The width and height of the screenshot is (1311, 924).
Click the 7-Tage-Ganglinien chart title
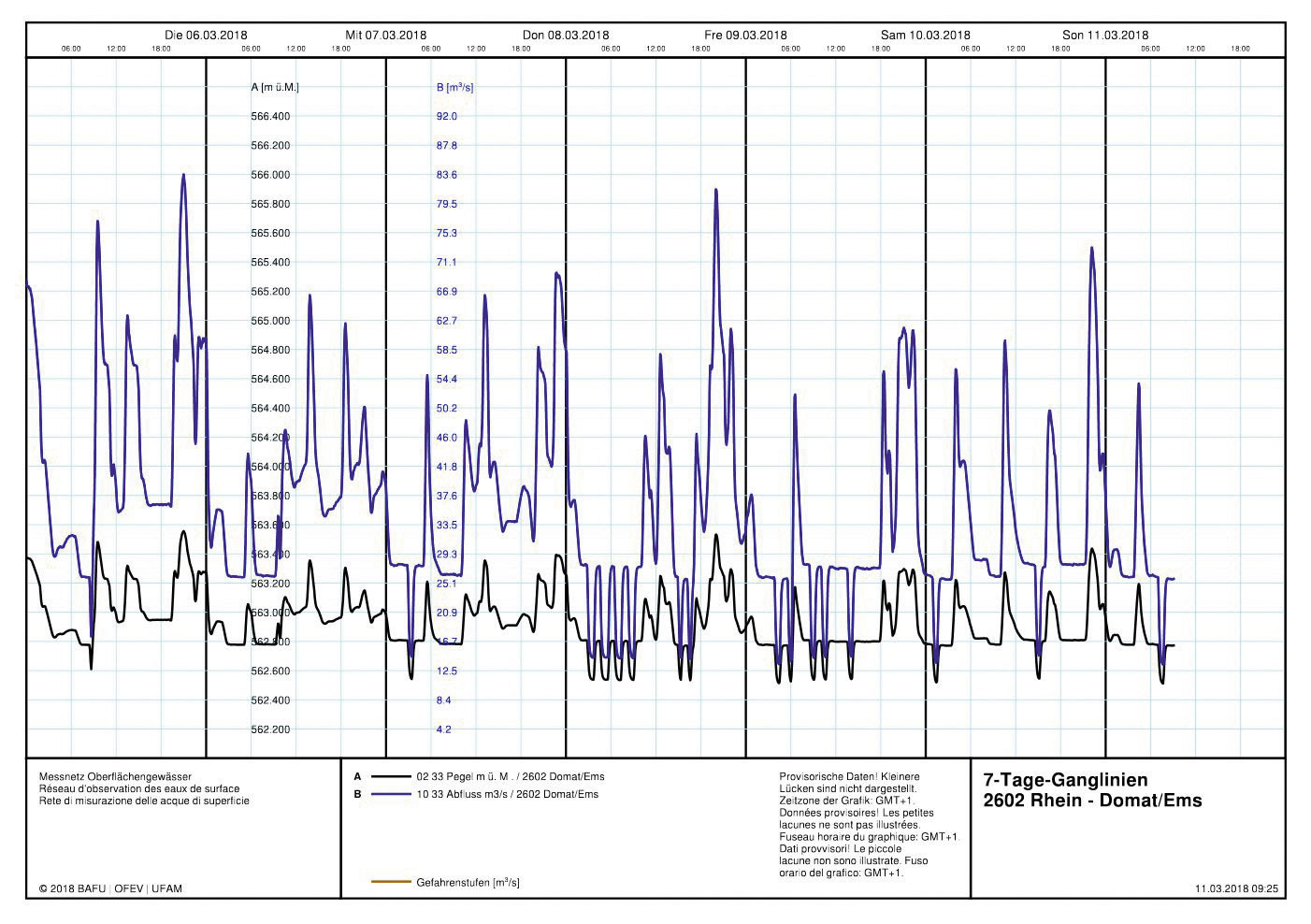1065,780
